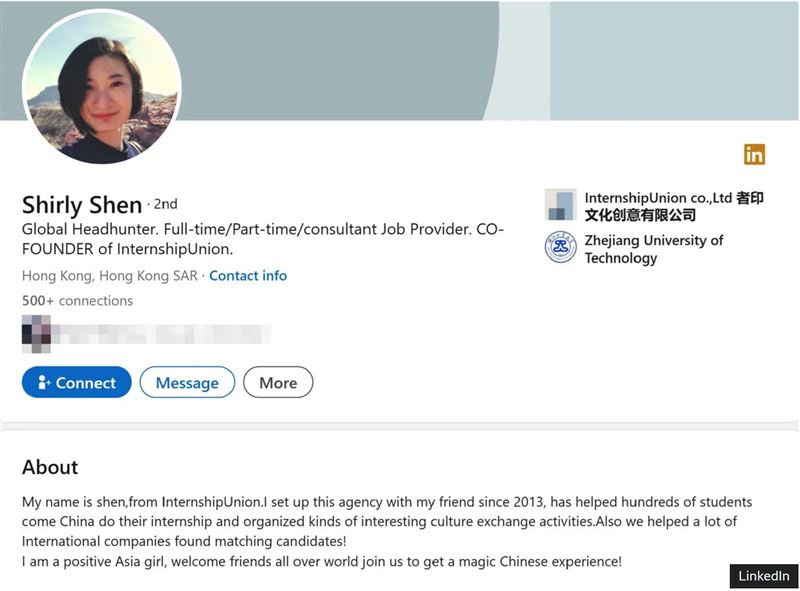The height and width of the screenshot is (591, 800).
Task: Select Shirly Shen's name heading
Action: pos(80,204)
